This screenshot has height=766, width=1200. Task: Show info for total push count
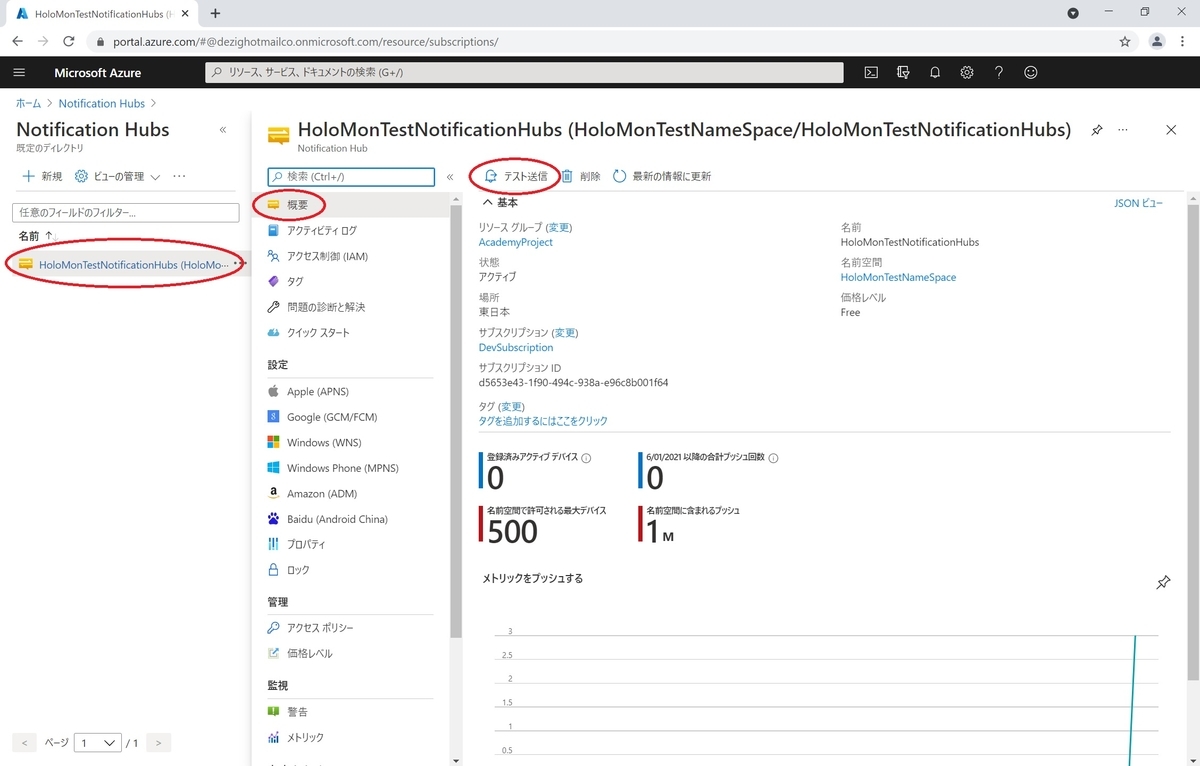point(773,458)
